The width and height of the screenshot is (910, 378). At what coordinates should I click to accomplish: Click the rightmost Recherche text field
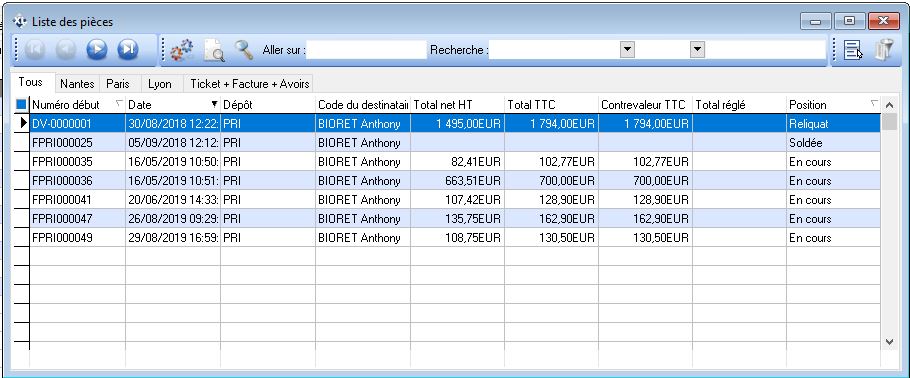pyautogui.click(x=765, y=50)
